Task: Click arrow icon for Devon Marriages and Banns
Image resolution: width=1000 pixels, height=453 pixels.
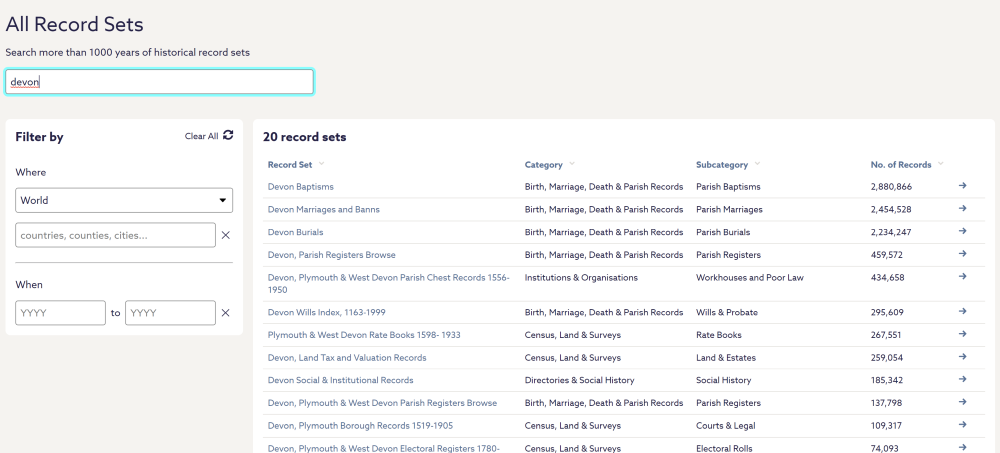Action: (x=962, y=209)
